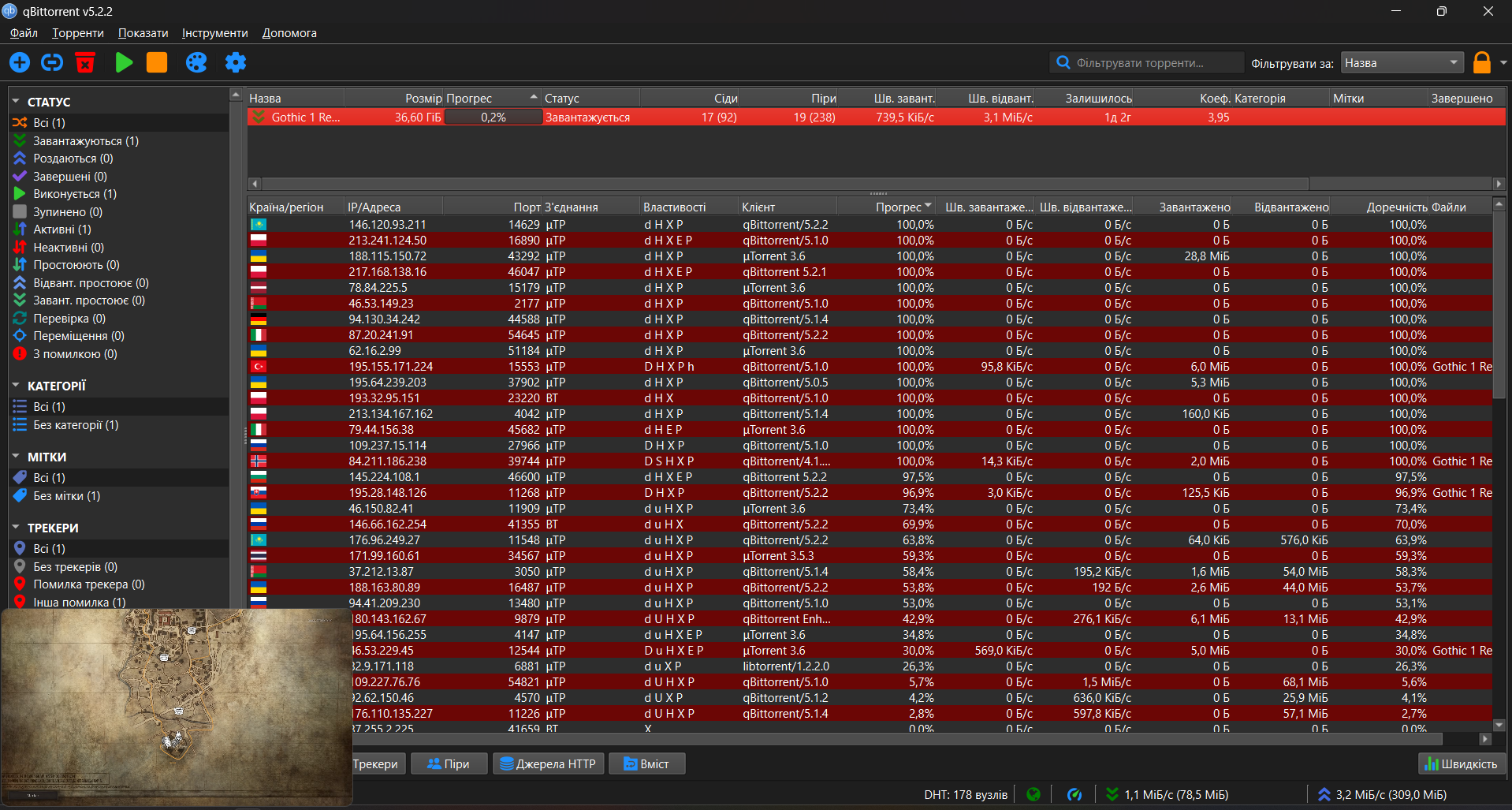Select peer with IP 94.130.34.242
The image size is (1512, 810).
[x=870, y=319]
